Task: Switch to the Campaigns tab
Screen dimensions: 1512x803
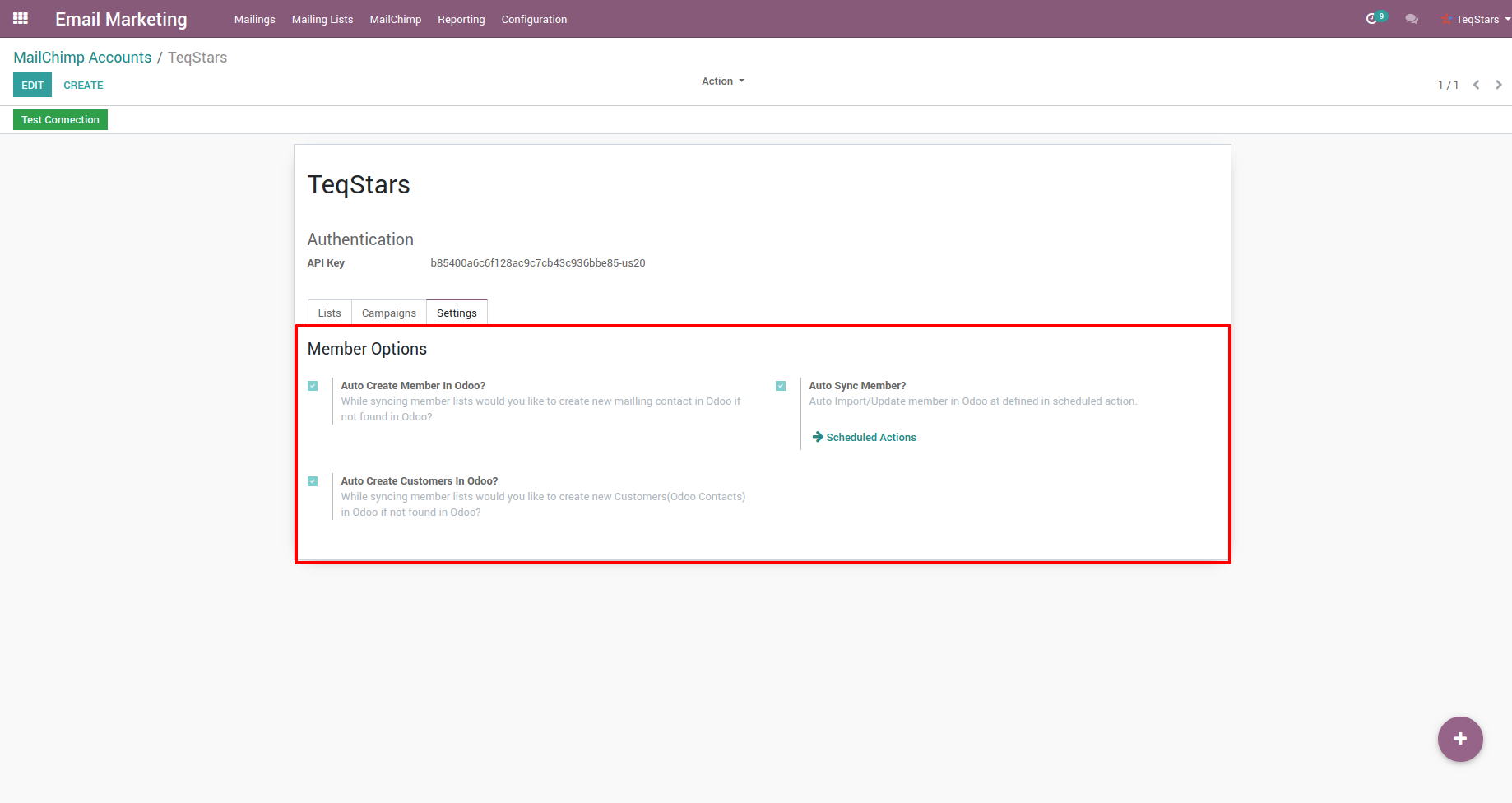Action: point(388,313)
